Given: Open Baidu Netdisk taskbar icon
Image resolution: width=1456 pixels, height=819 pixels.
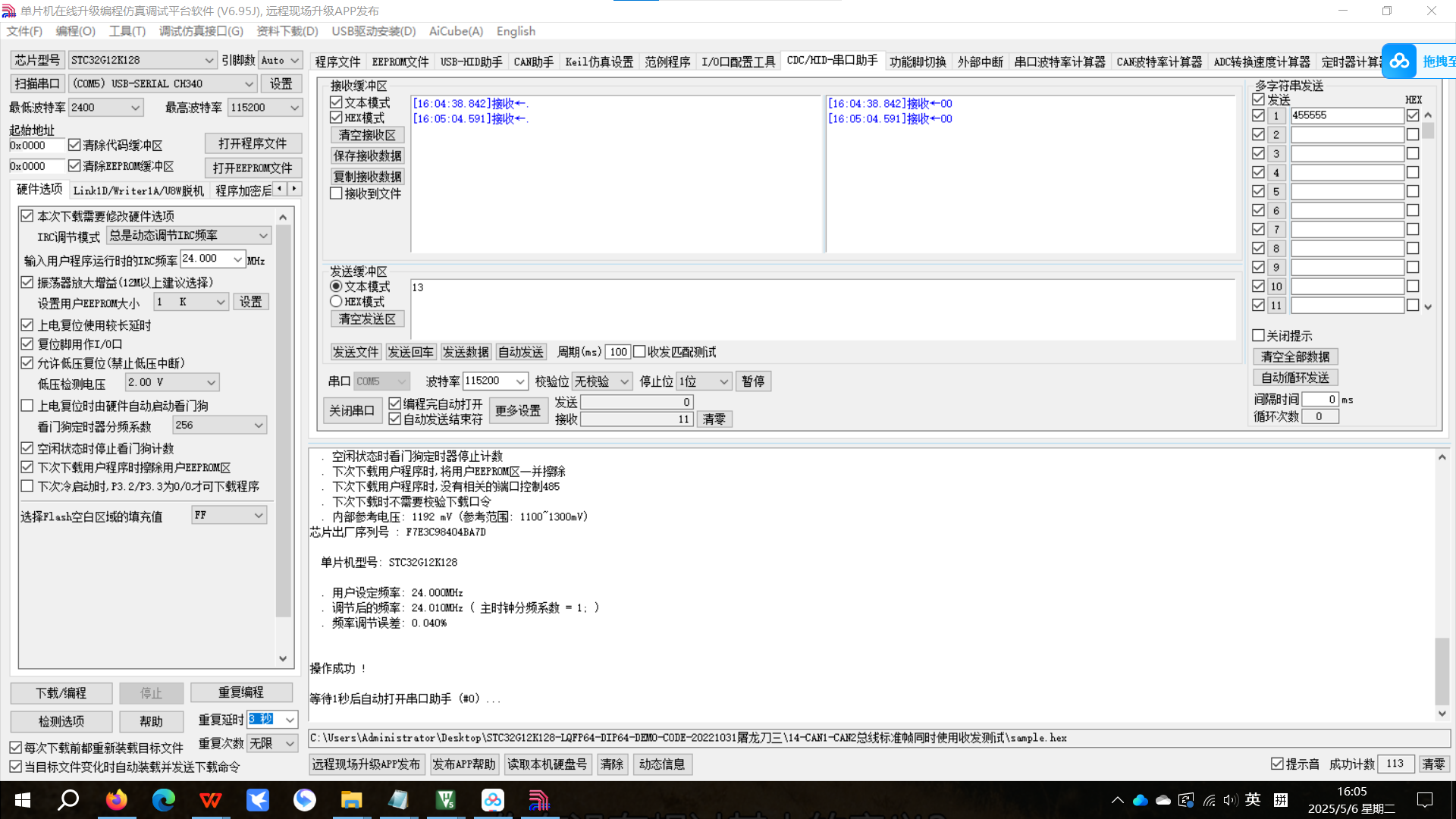Looking at the screenshot, I should point(493,800).
